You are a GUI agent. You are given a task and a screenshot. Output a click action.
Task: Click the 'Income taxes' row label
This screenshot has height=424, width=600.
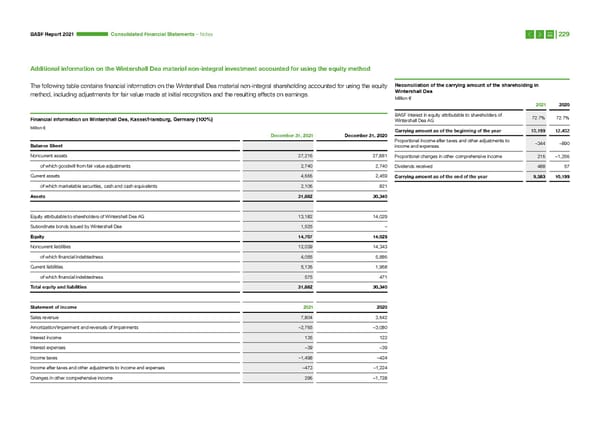[44, 358]
